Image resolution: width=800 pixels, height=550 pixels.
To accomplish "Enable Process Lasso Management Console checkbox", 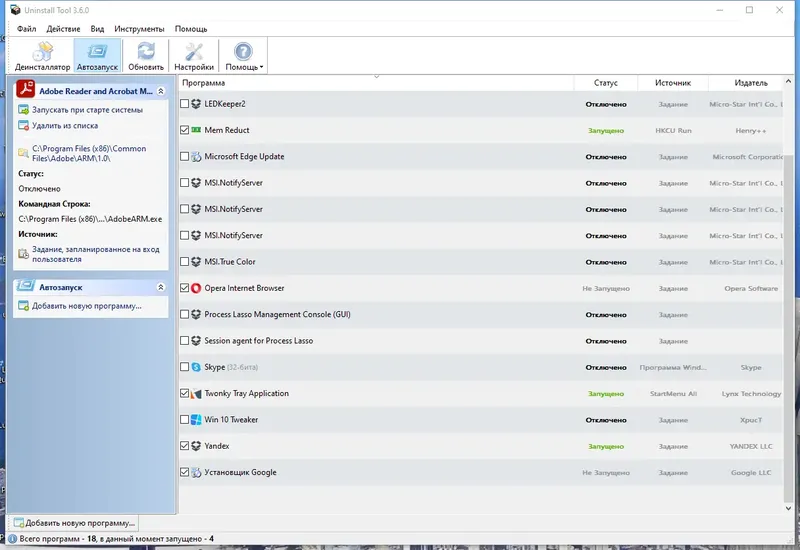I will 185,314.
